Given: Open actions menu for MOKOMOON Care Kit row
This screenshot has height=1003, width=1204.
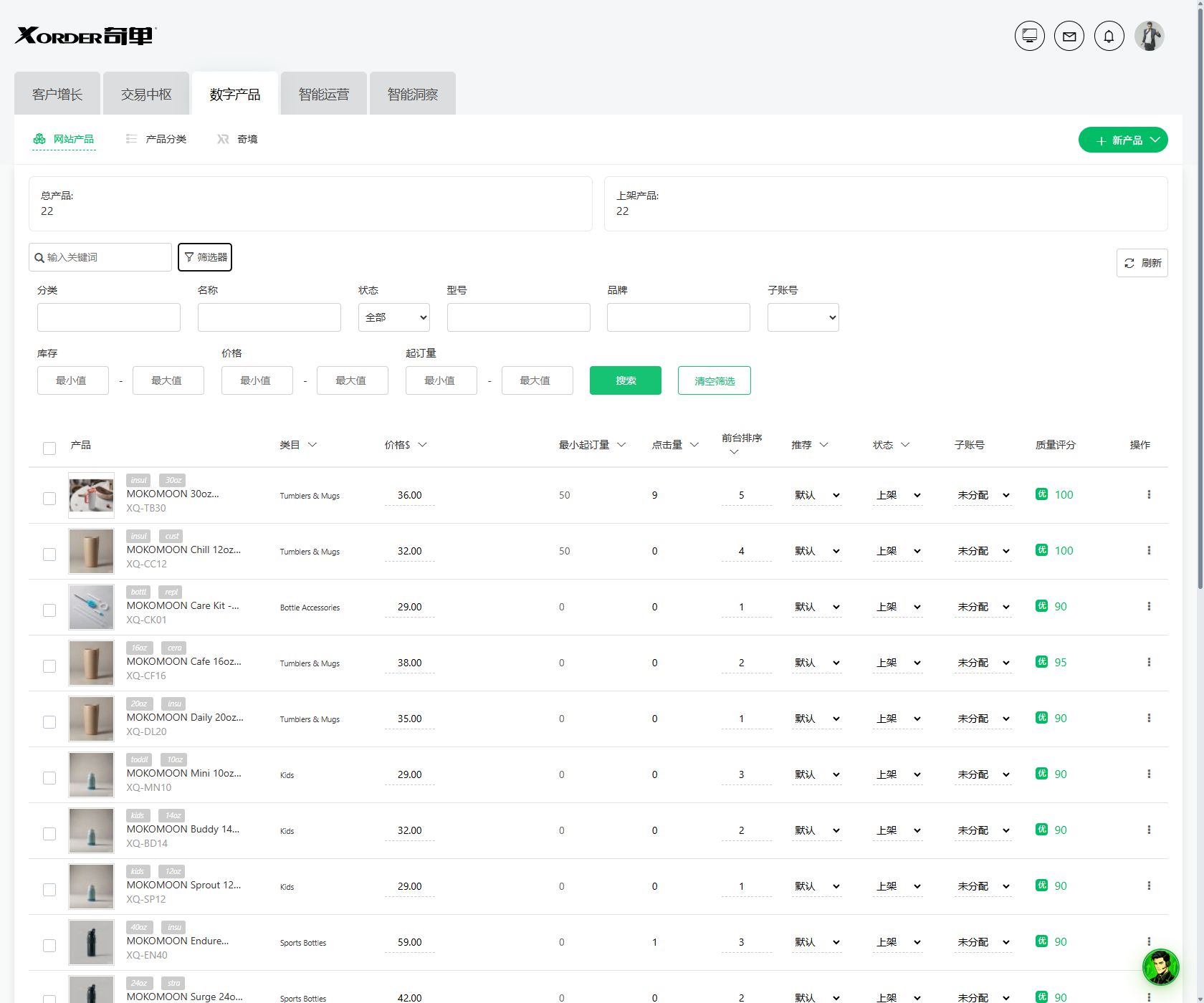Looking at the screenshot, I should [1149, 606].
